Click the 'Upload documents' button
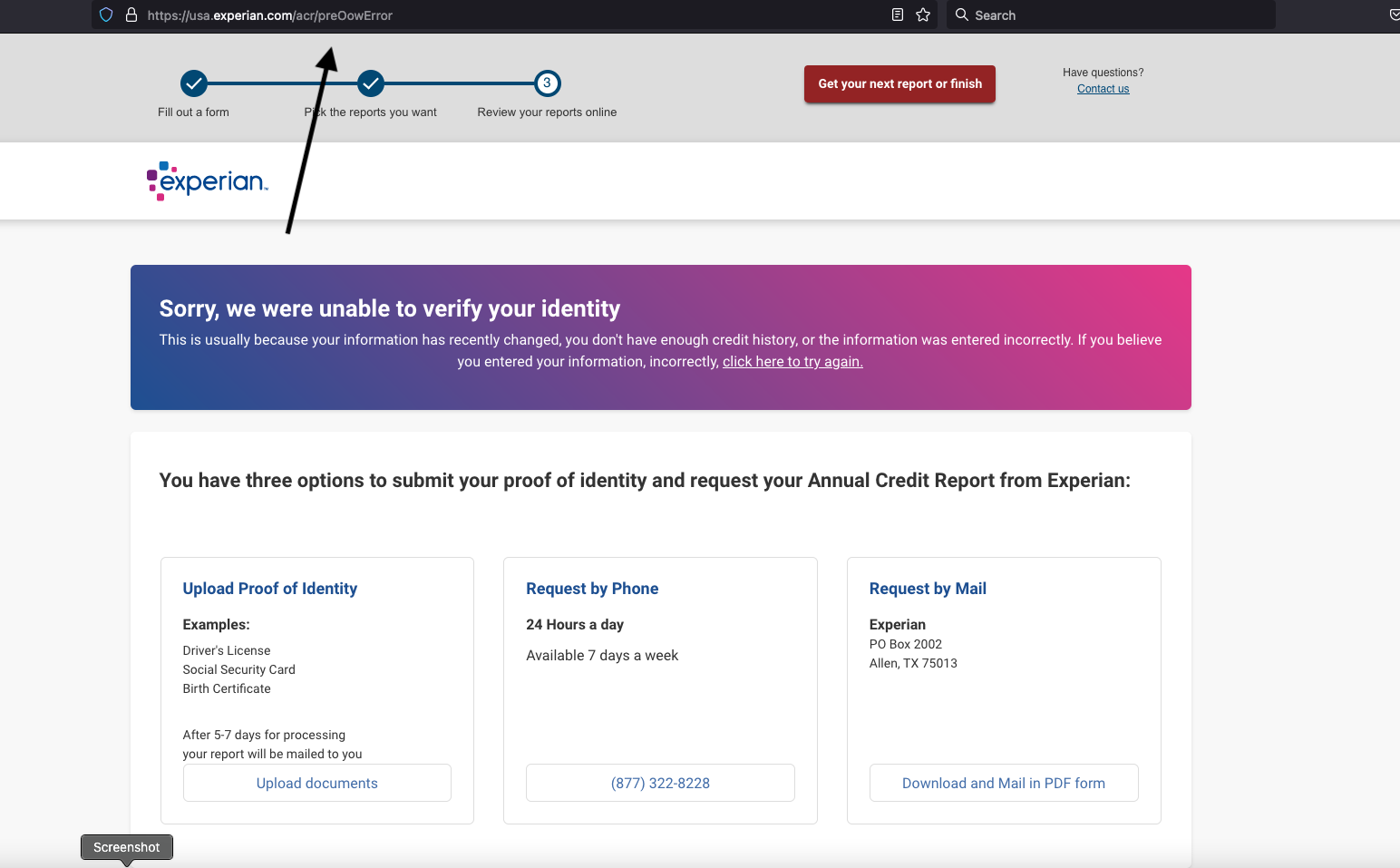 coord(316,783)
